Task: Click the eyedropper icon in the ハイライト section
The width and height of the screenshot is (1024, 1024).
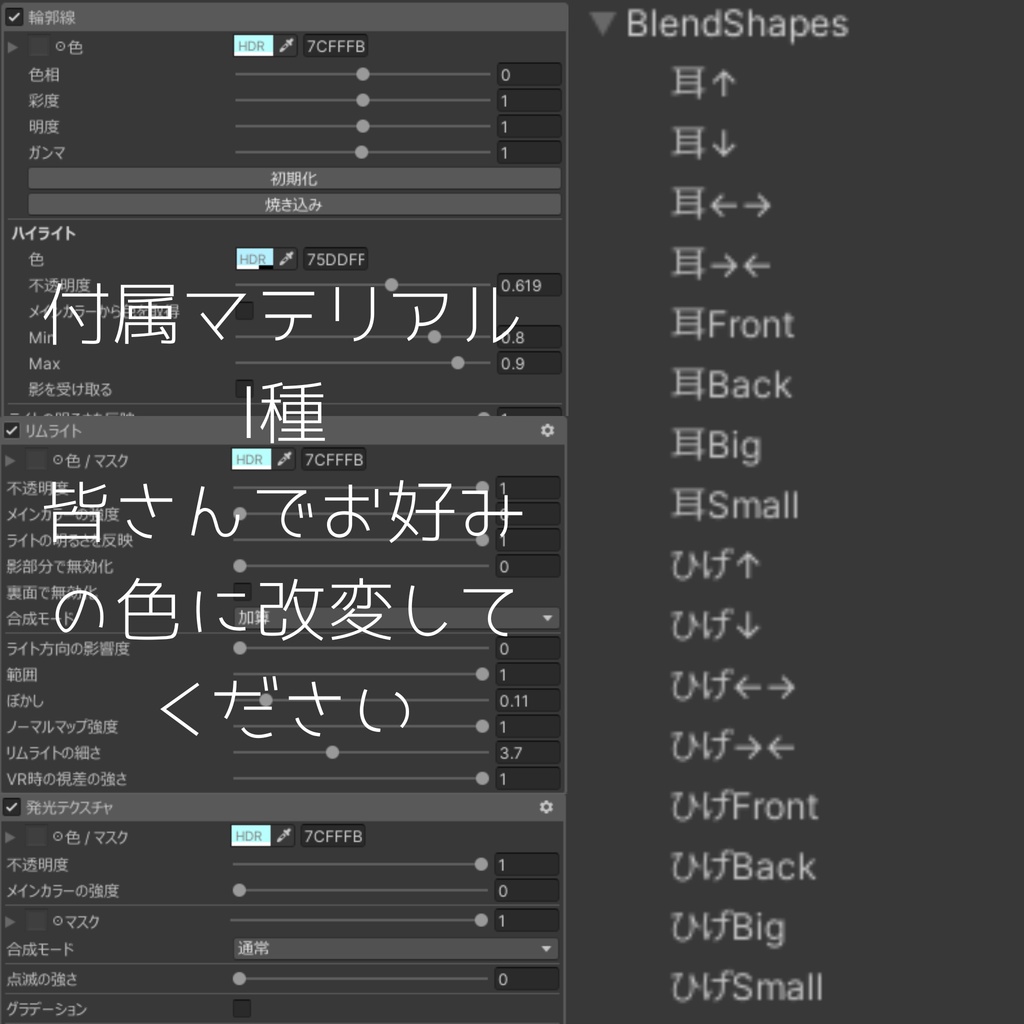Action: (x=287, y=258)
